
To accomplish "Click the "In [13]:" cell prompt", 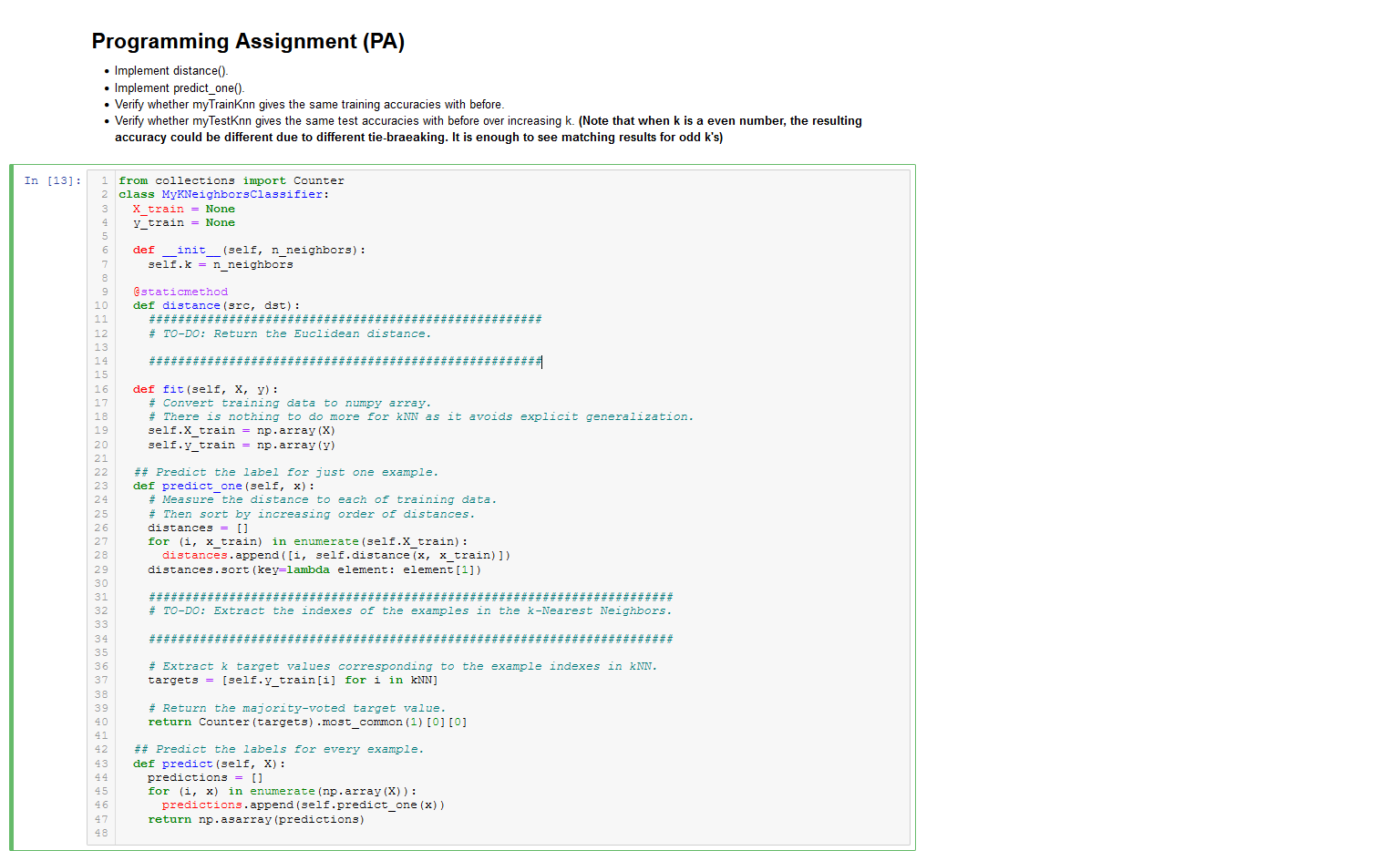I will tap(48, 180).
